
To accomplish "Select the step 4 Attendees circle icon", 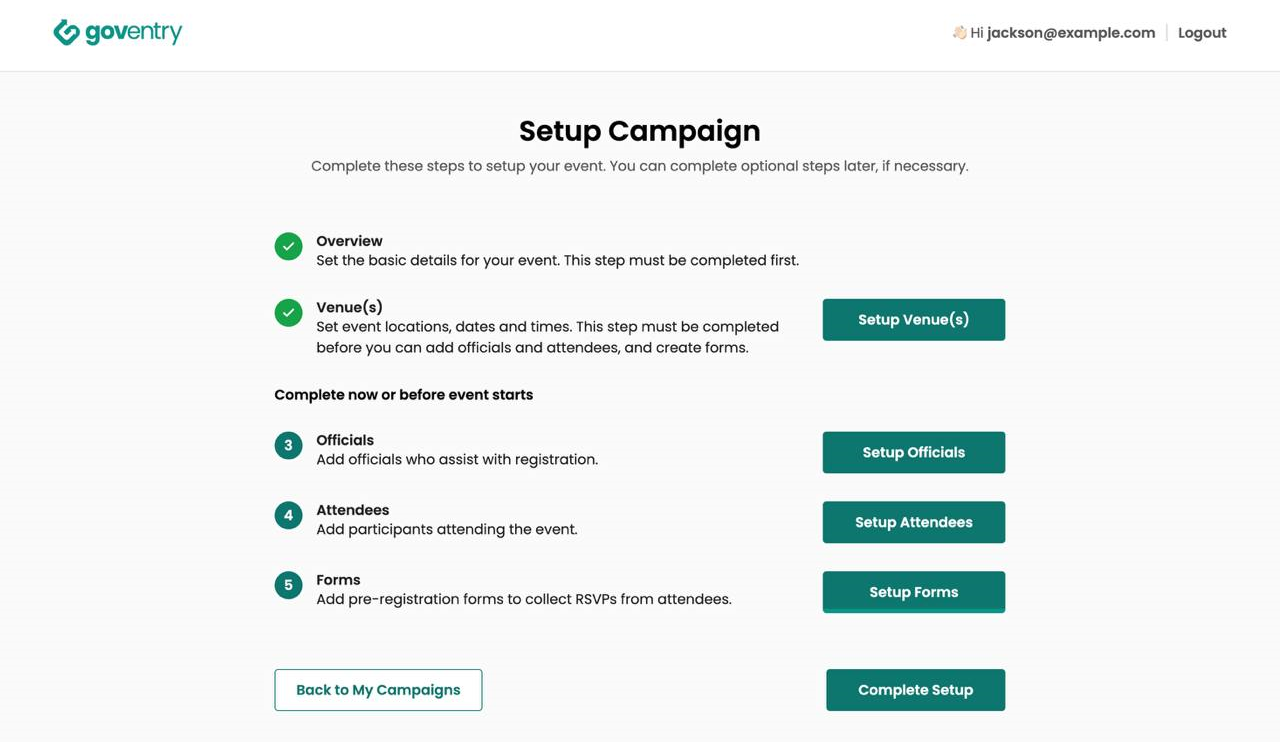I will (288, 515).
